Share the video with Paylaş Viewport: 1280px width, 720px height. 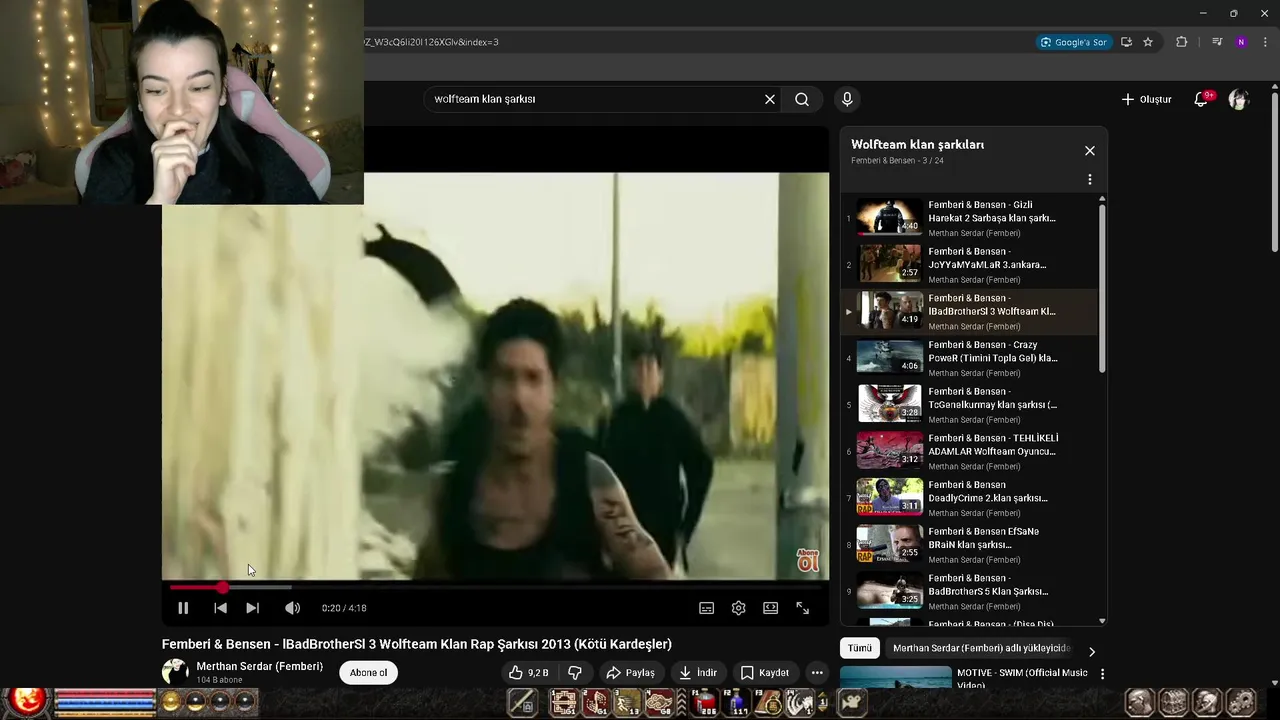point(631,673)
